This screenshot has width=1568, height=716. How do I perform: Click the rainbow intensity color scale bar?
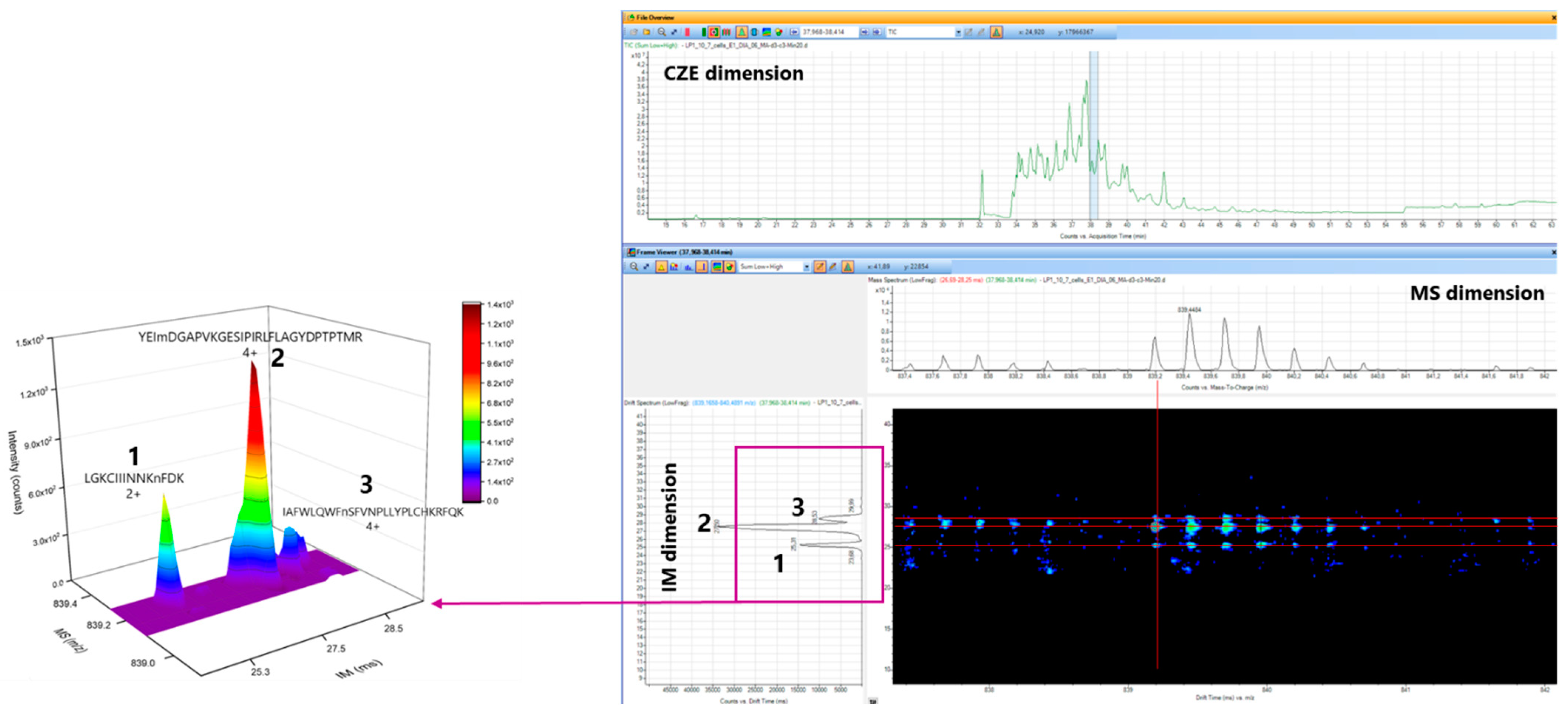coord(472,402)
